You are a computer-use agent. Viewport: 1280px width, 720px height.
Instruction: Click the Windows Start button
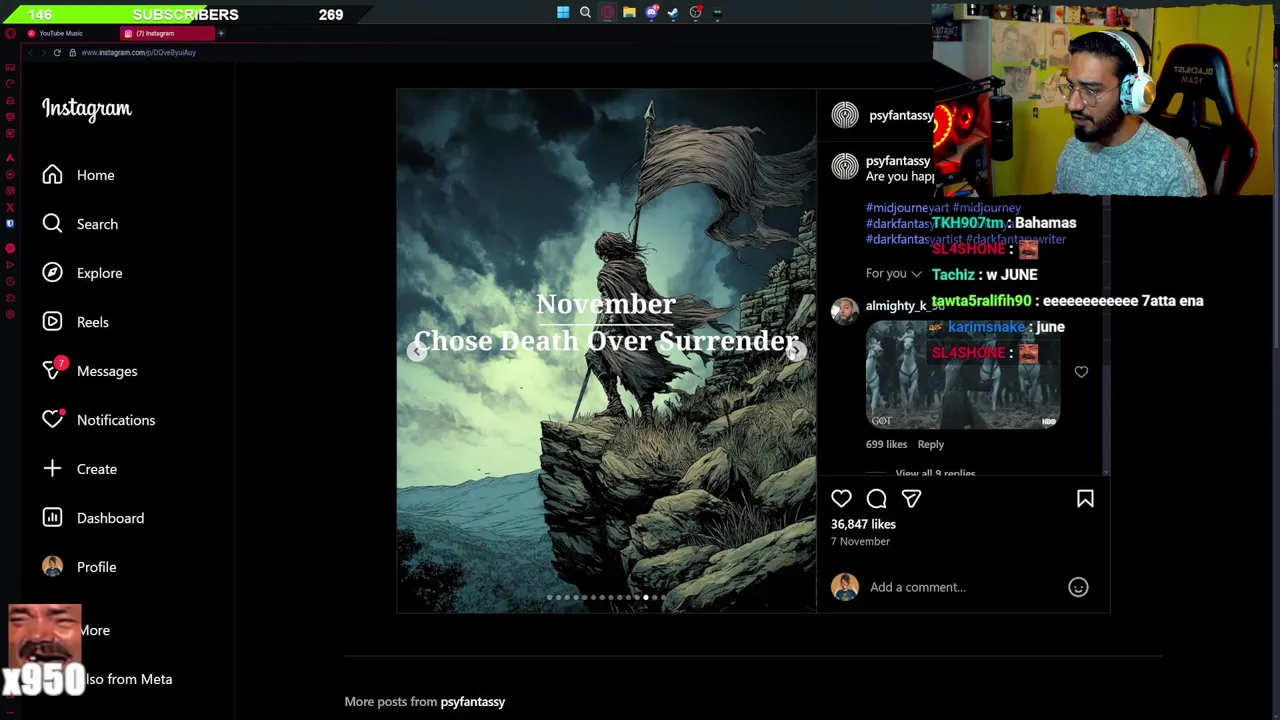click(563, 13)
